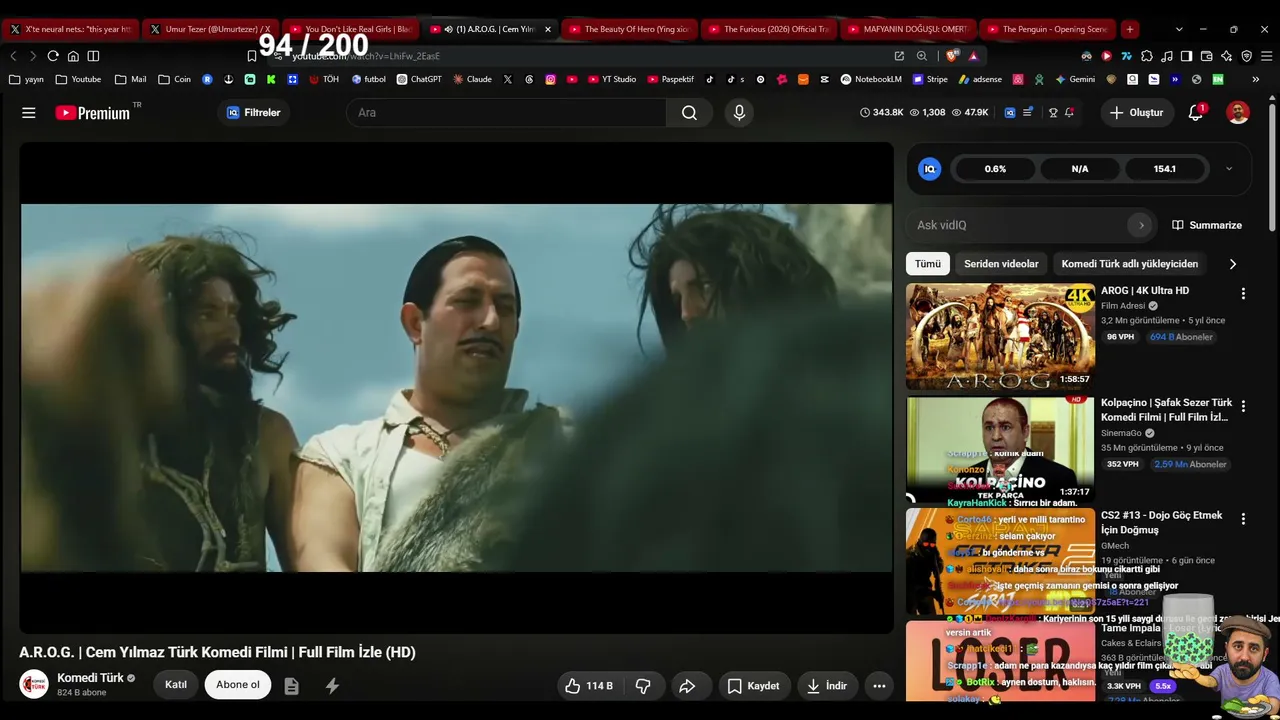Open the browser tab search dropdown
1280x720 pixels.
coord(1179,29)
